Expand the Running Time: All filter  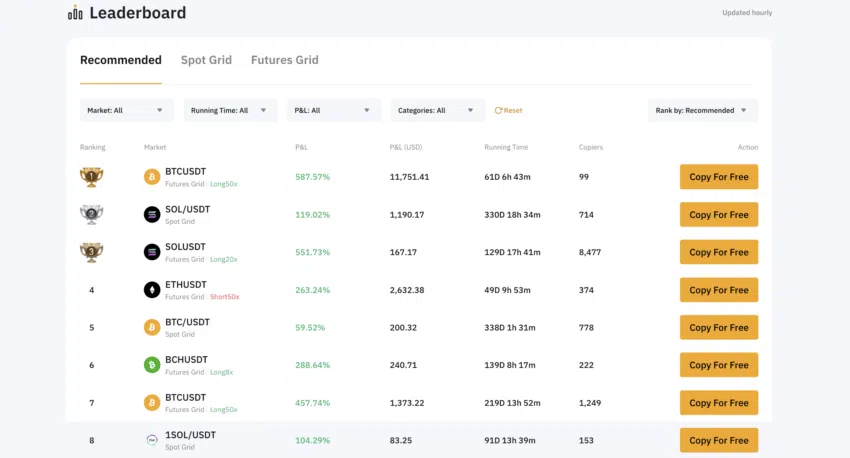coord(230,110)
